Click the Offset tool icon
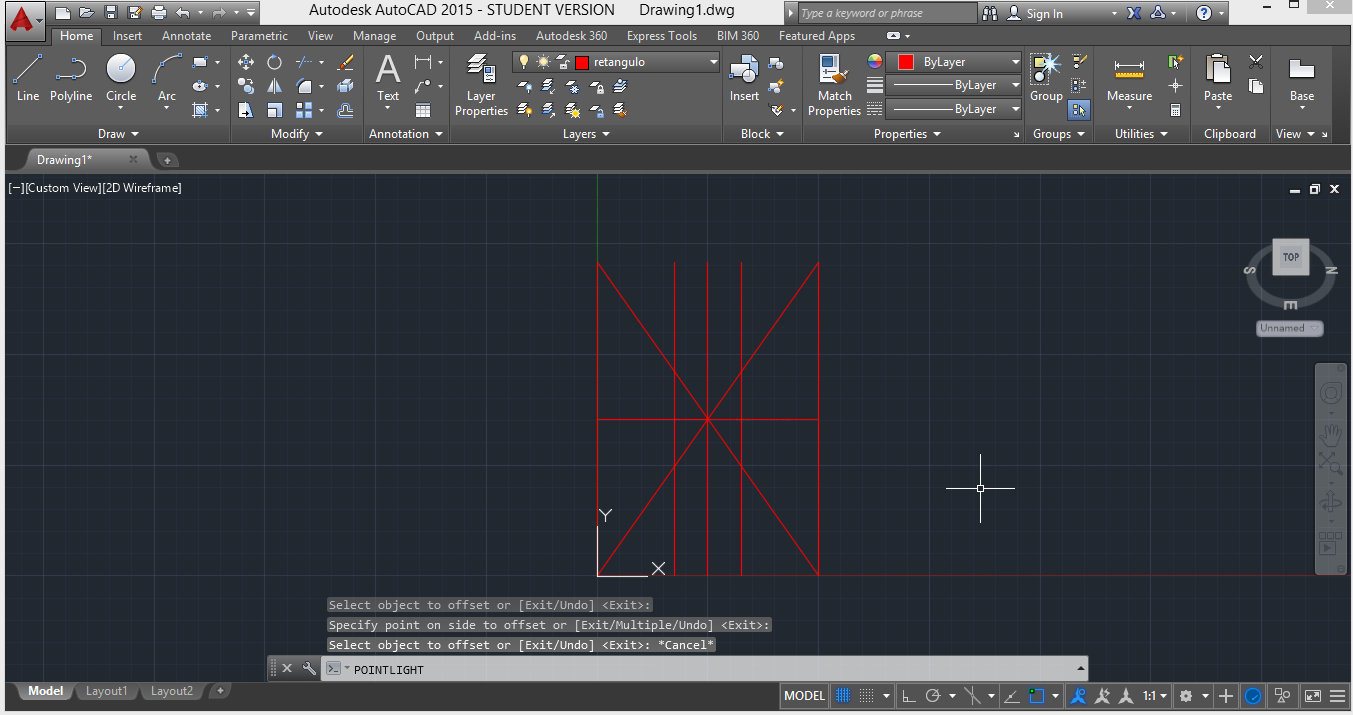The image size is (1353, 715). (346, 110)
